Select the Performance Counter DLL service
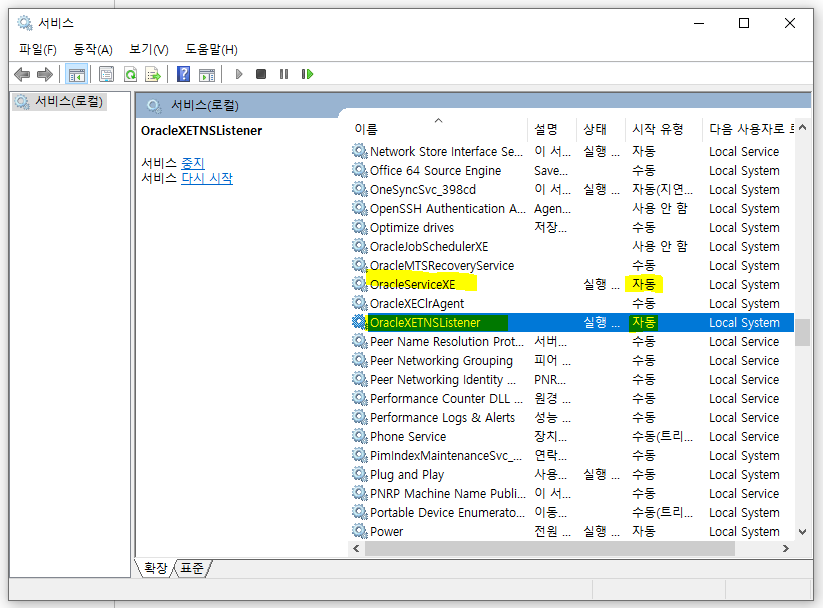Screen dimensions: 823x608 tap(446, 398)
